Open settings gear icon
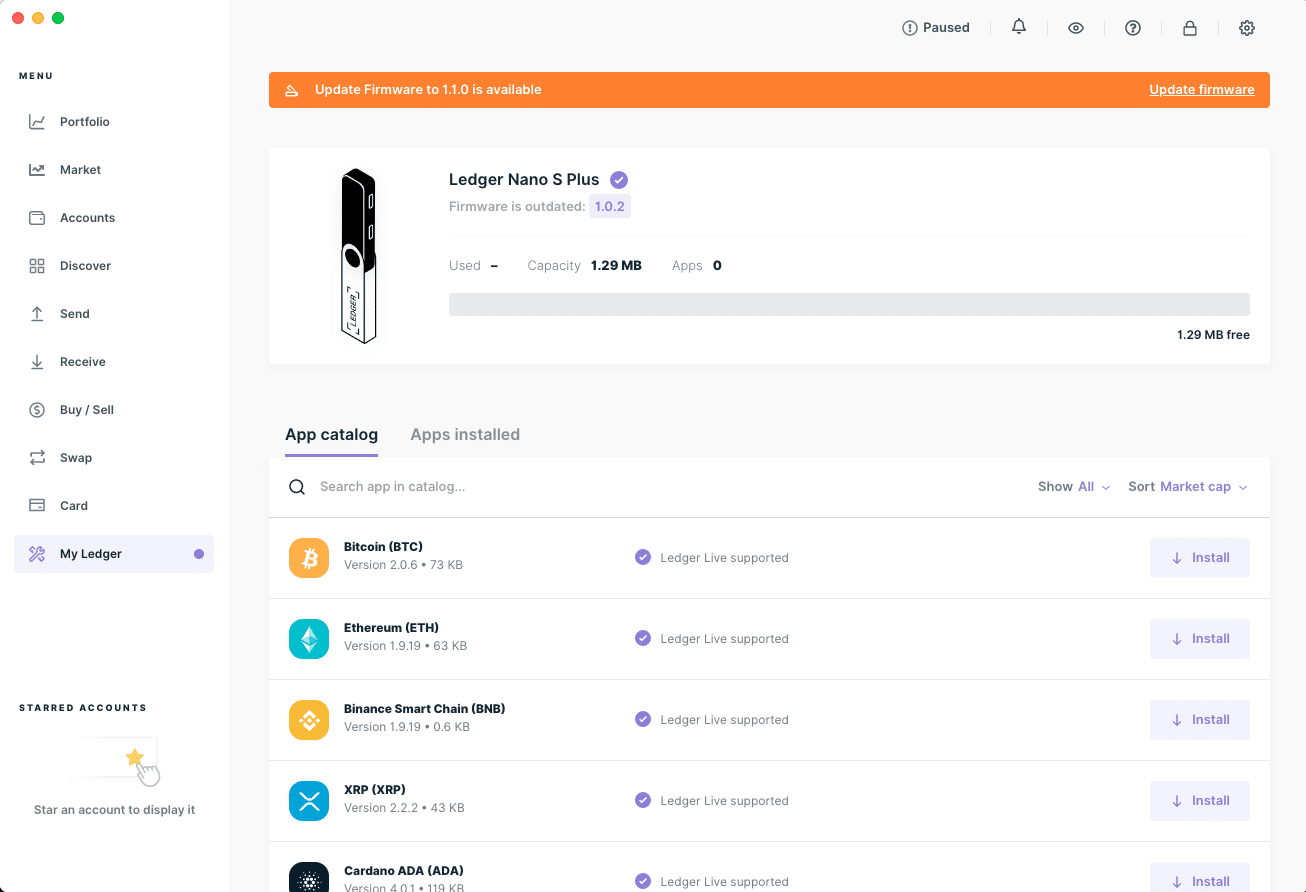 (x=1247, y=28)
